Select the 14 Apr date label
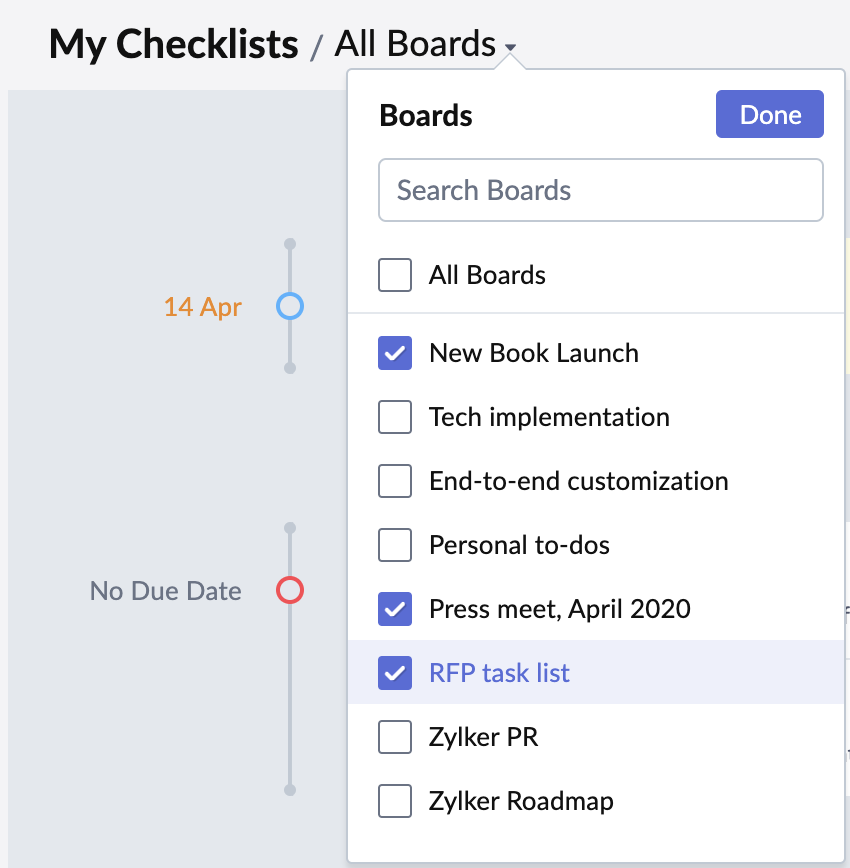 (203, 307)
